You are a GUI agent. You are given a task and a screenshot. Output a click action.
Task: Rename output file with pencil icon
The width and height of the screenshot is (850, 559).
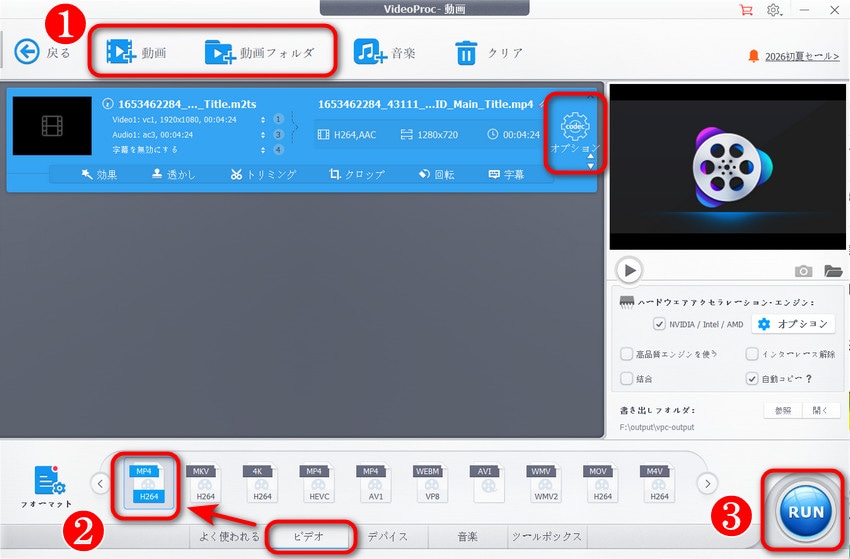coord(542,104)
